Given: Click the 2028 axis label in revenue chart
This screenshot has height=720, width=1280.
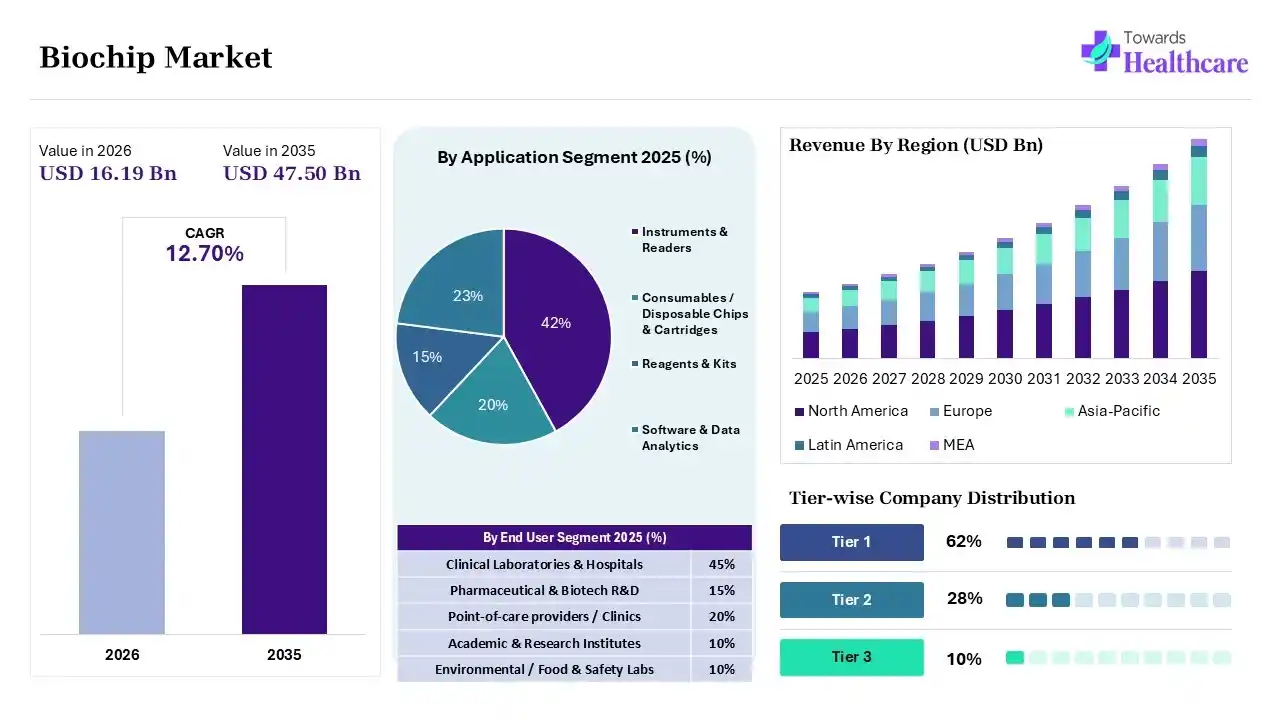Looking at the screenshot, I should (928, 379).
